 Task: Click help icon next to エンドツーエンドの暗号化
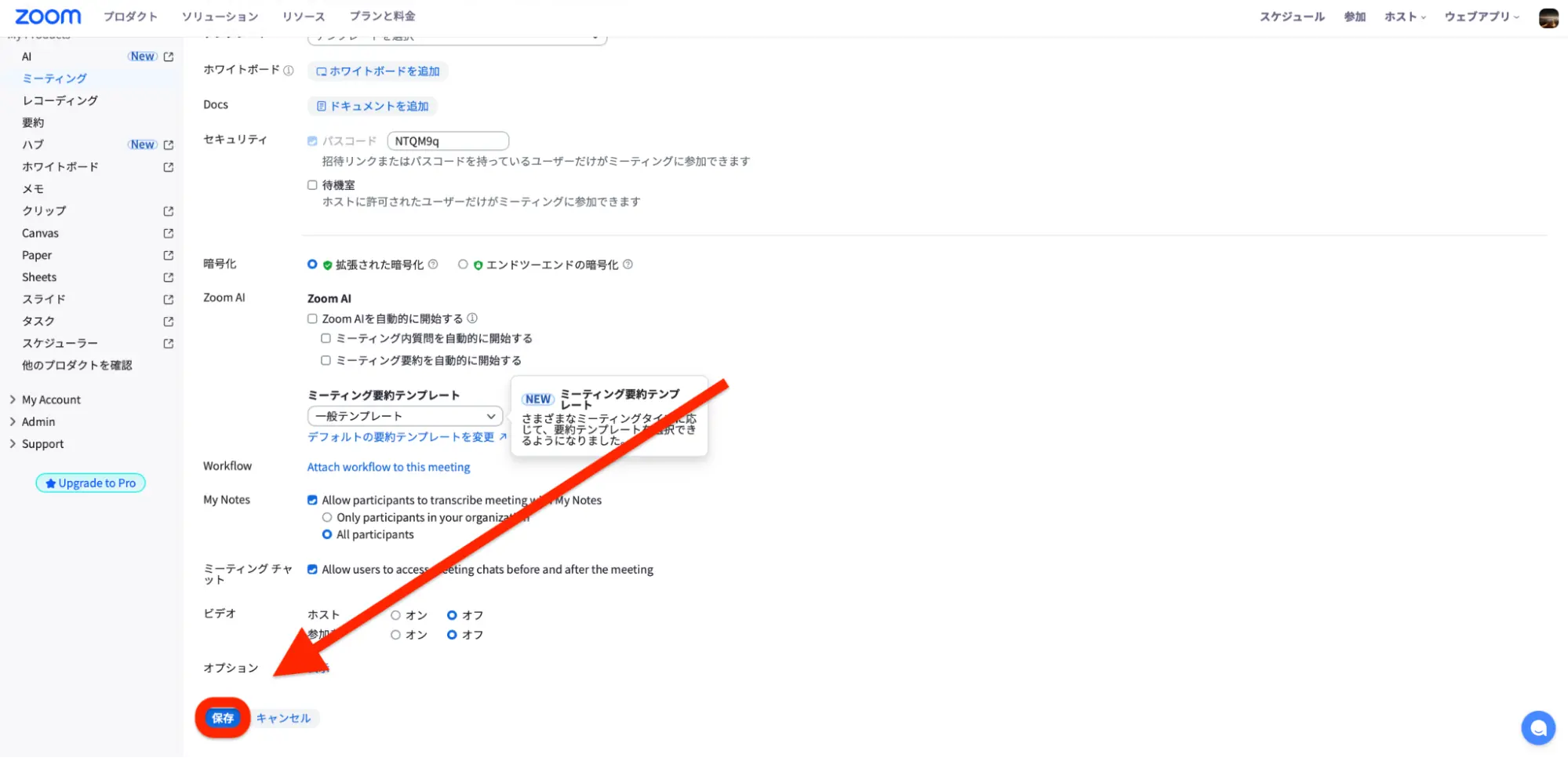(628, 264)
